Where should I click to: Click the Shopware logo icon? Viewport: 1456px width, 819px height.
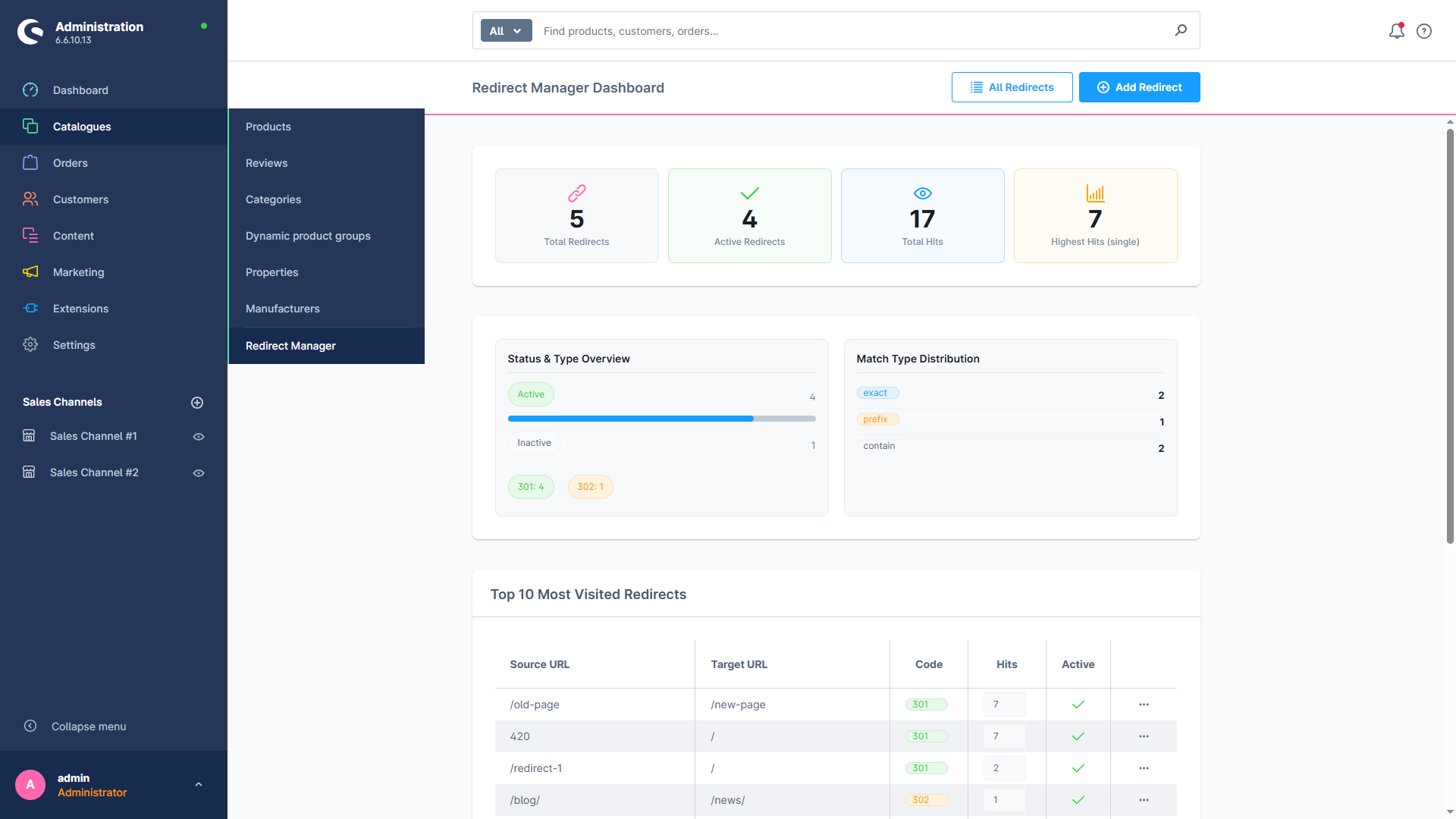(x=30, y=31)
